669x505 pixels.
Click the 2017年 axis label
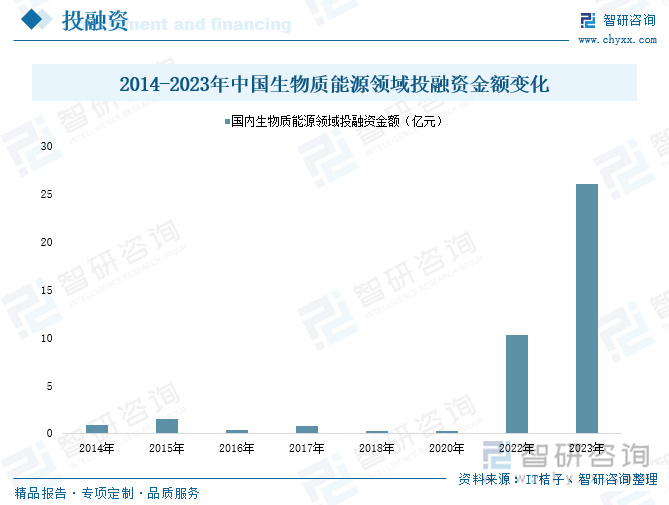pyautogui.click(x=306, y=448)
